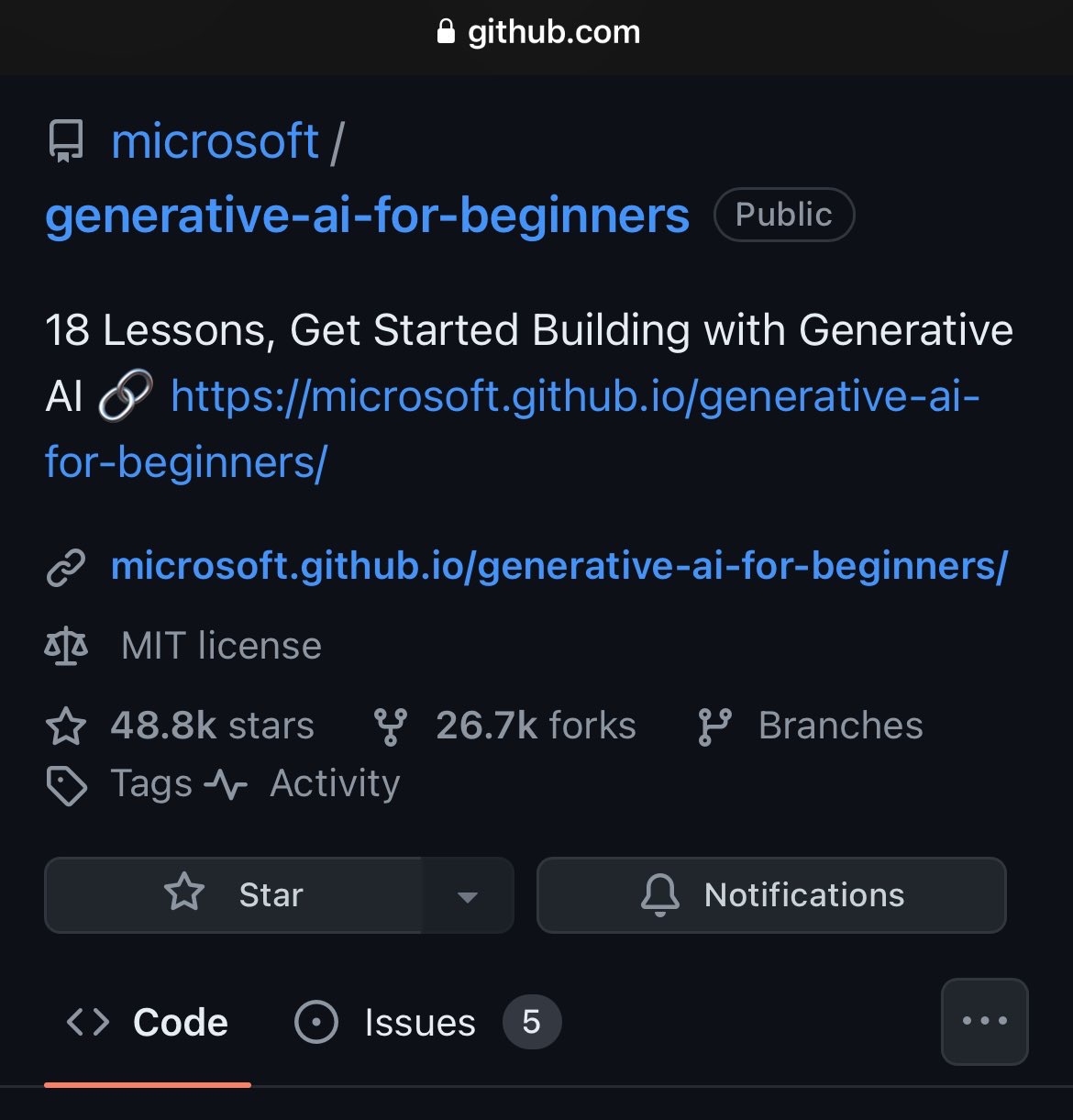Click the star icon next to 48.8k stars

(x=66, y=726)
